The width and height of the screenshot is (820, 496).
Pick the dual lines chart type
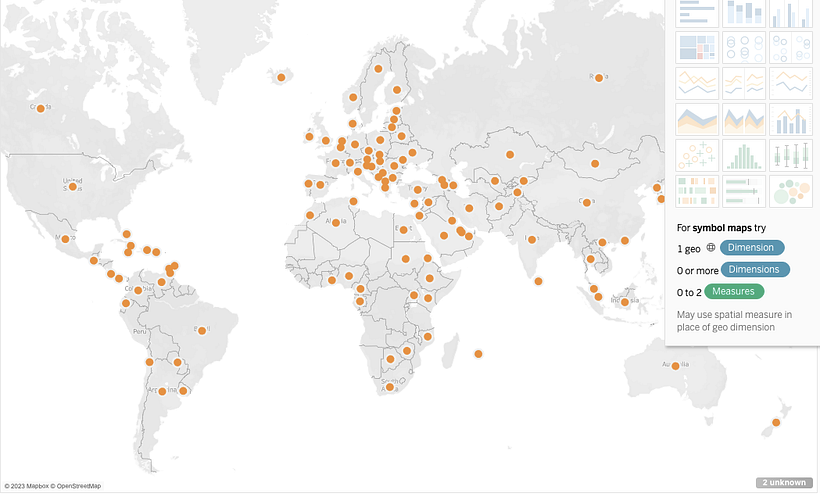791,83
